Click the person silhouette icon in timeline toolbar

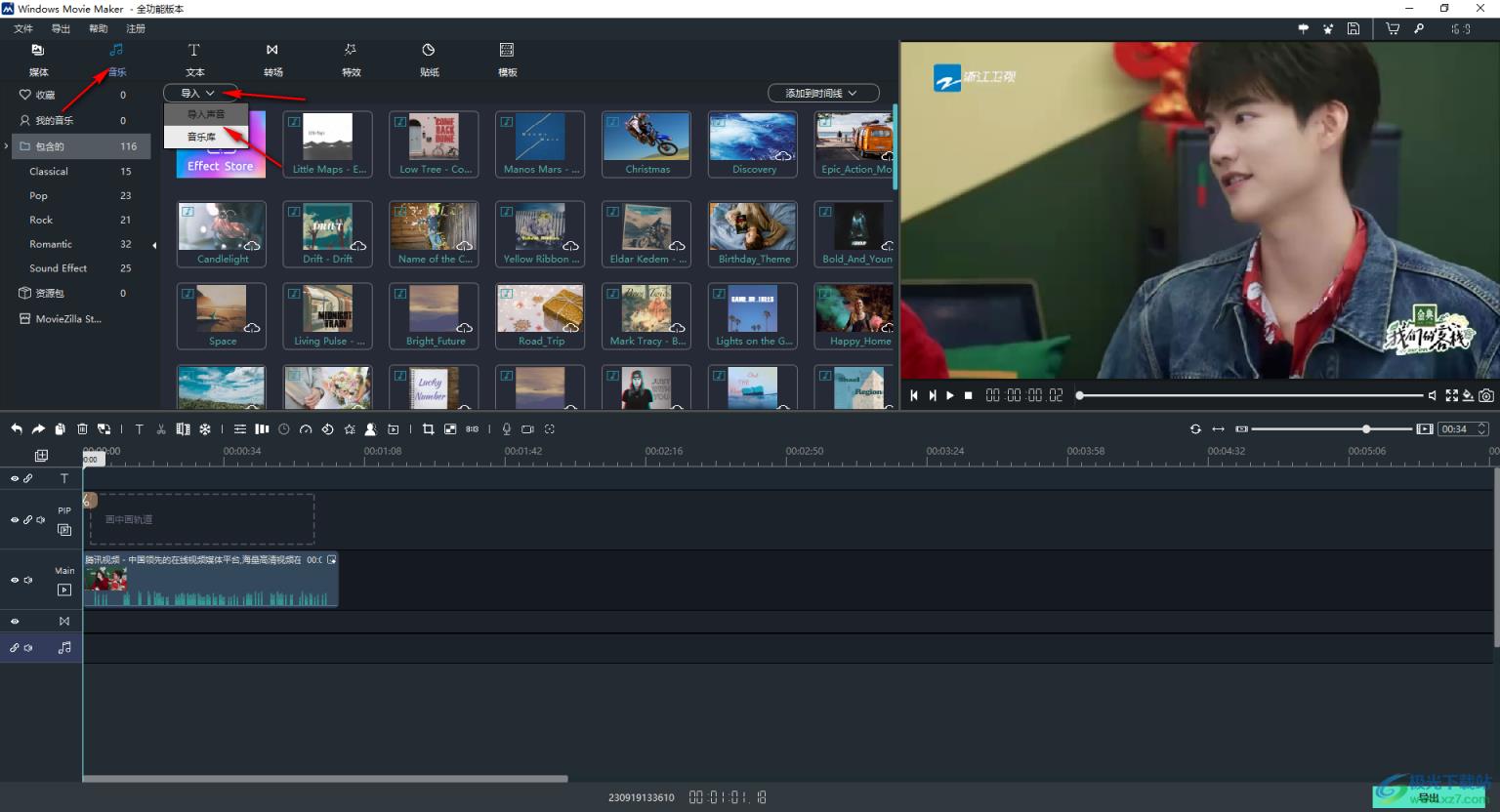[x=371, y=429]
